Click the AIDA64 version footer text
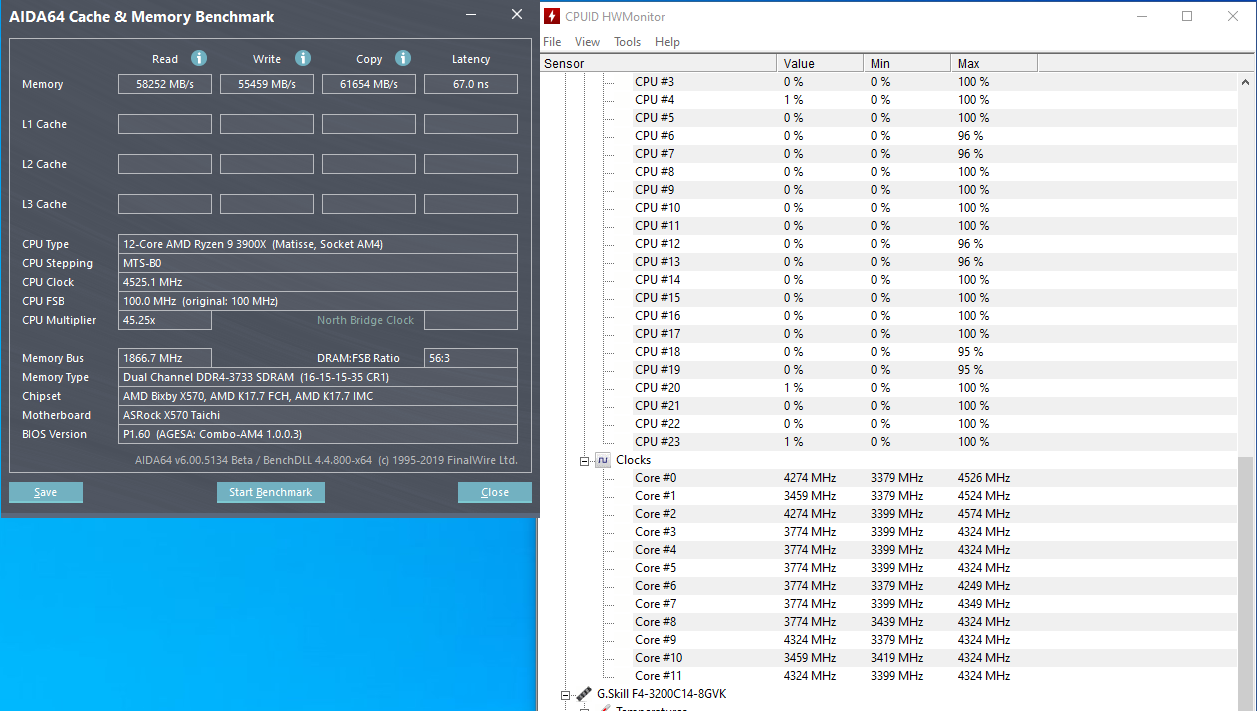1257x711 pixels. 326,460
